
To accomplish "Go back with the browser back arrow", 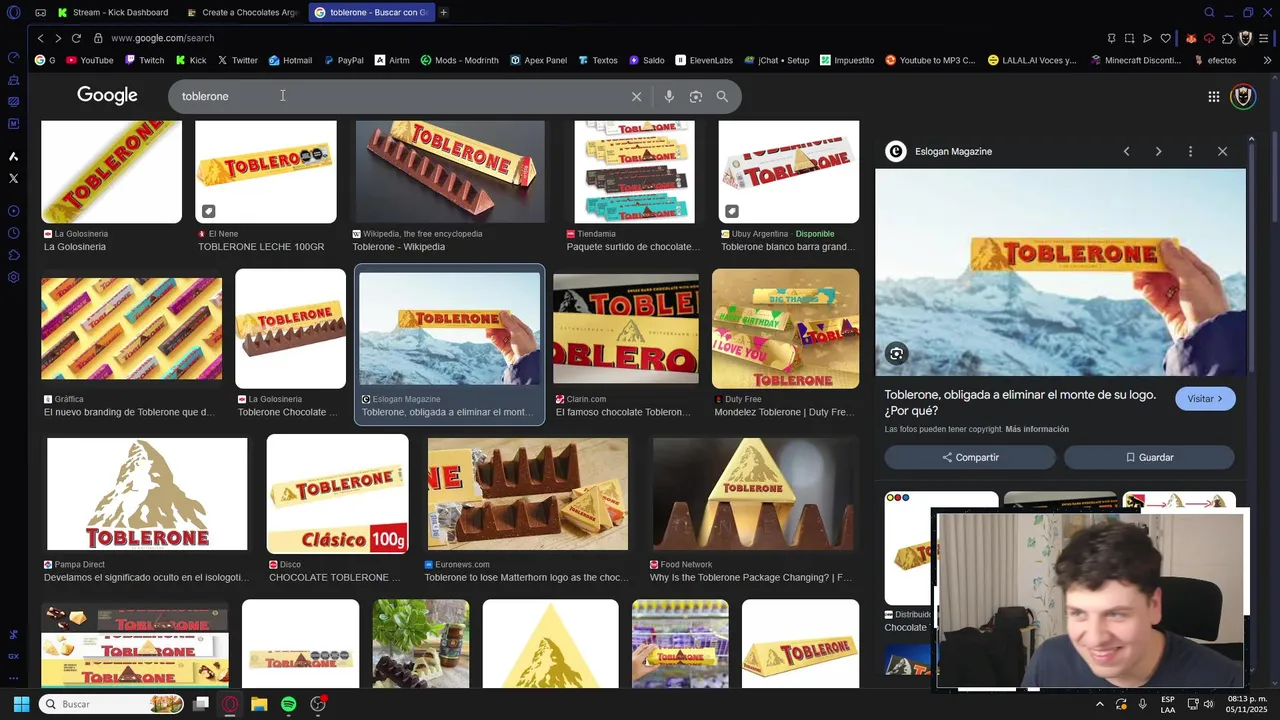I will tap(40, 38).
